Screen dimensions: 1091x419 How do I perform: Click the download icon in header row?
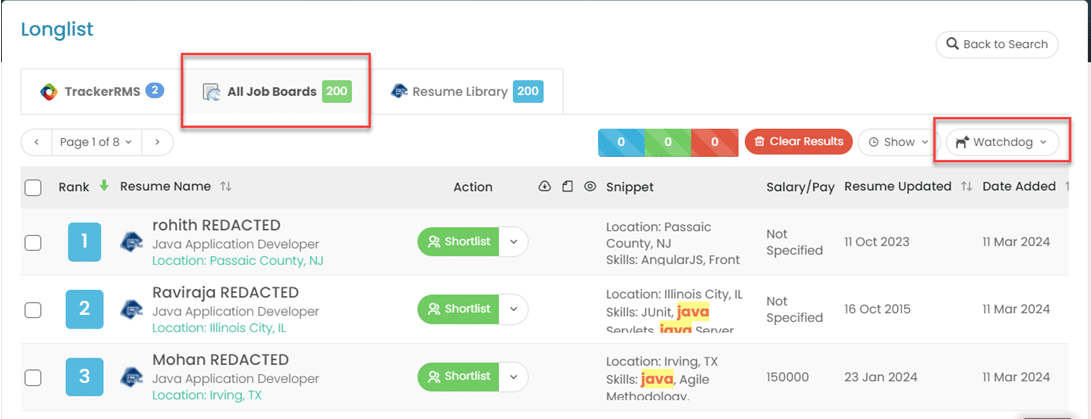(x=544, y=187)
